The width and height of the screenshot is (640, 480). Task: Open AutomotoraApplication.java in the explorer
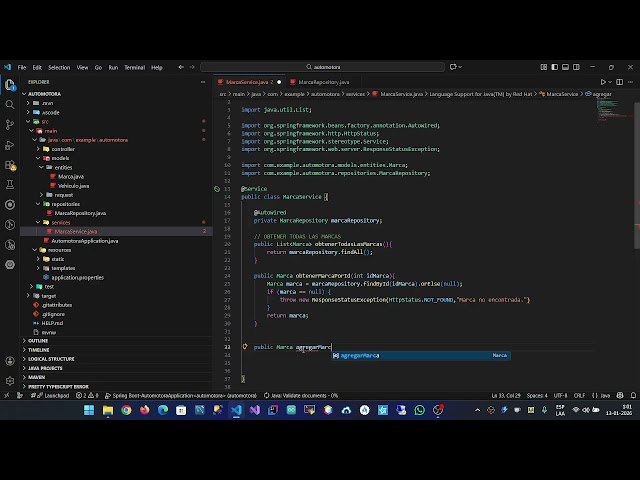point(84,241)
